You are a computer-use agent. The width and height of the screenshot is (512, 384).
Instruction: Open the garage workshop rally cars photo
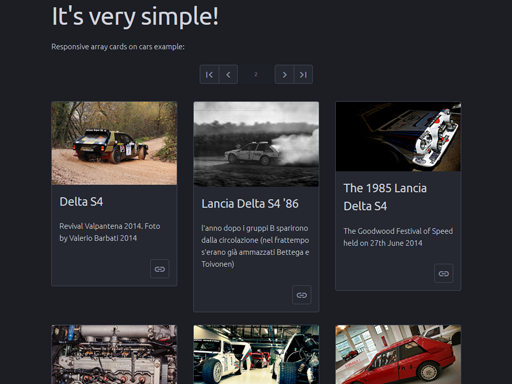256,355
